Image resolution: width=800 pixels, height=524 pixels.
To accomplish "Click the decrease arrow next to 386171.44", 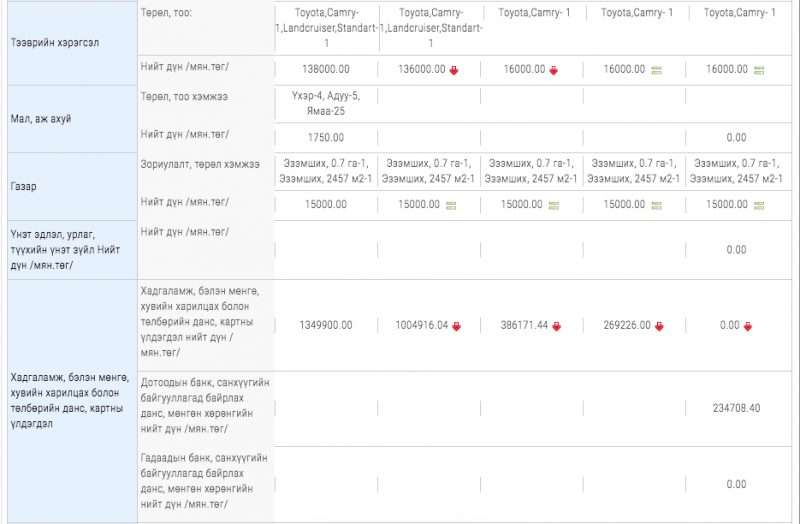I will click(557, 326).
